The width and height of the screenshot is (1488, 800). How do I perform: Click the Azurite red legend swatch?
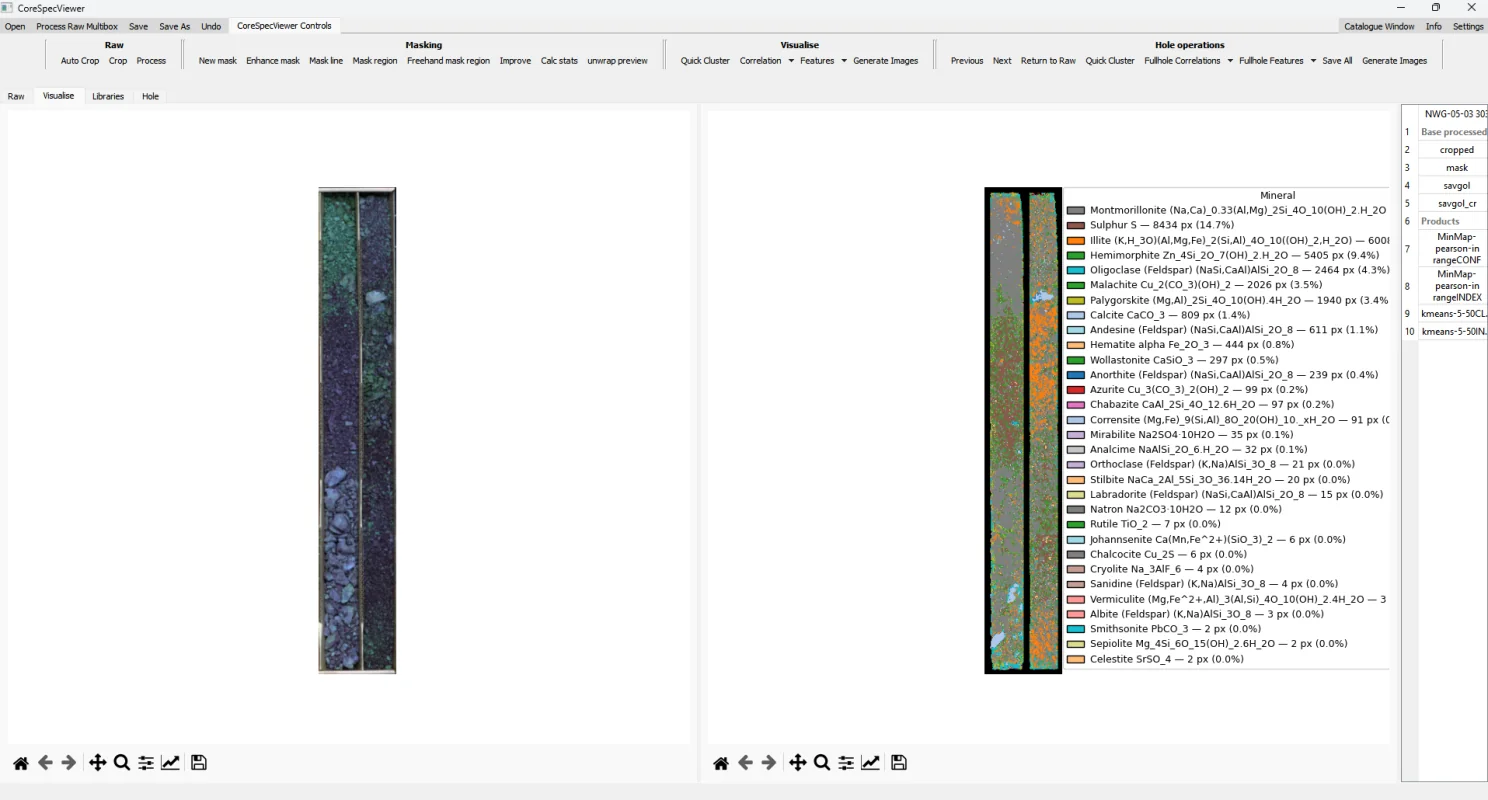pyautogui.click(x=1076, y=390)
